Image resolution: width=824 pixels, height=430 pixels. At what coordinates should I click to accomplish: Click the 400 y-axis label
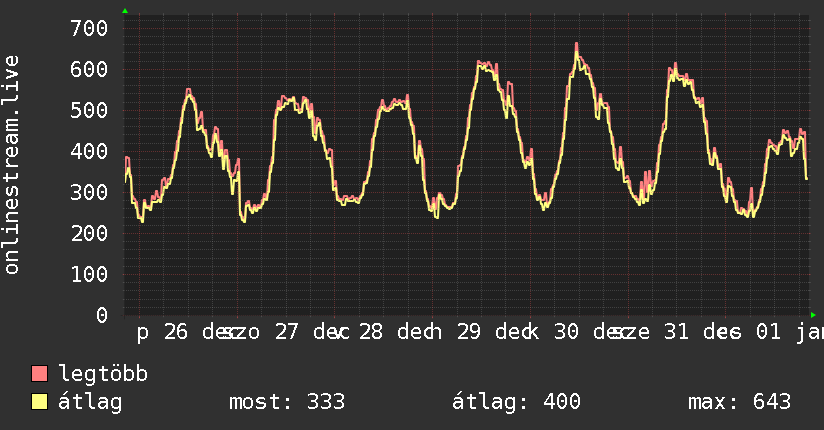tap(89, 151)
